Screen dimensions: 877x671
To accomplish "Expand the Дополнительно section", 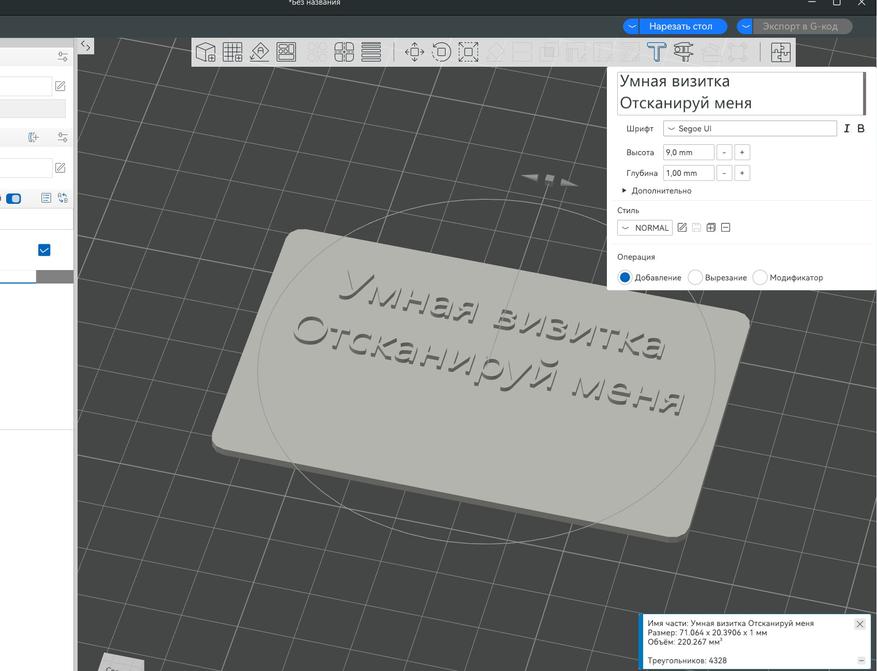I will (x=657, y=191).
